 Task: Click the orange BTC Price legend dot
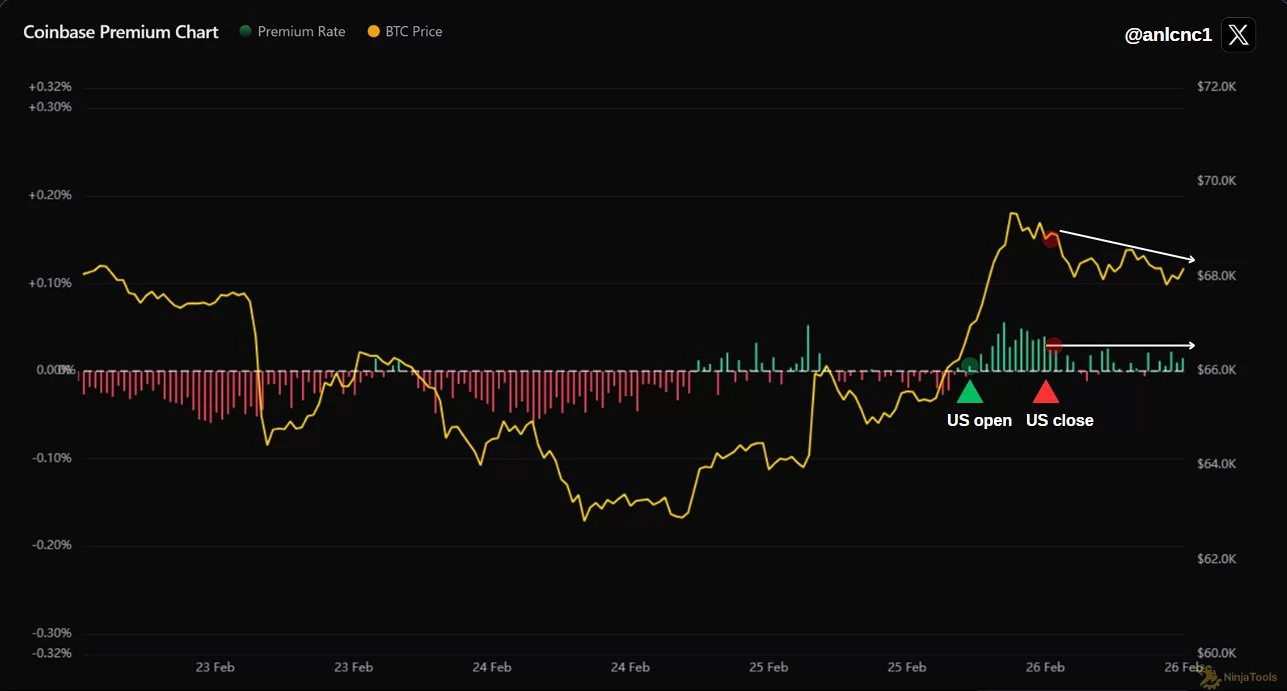[x=374, y=32]
